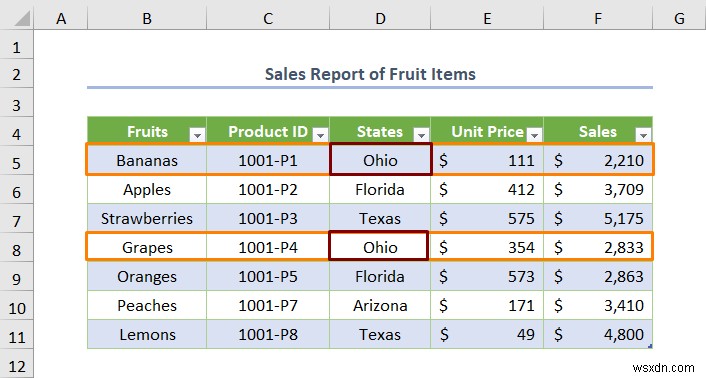Select Ohio cell in Grapes row
The height and width of the screenshot is (378, 706).
(380, 247)
